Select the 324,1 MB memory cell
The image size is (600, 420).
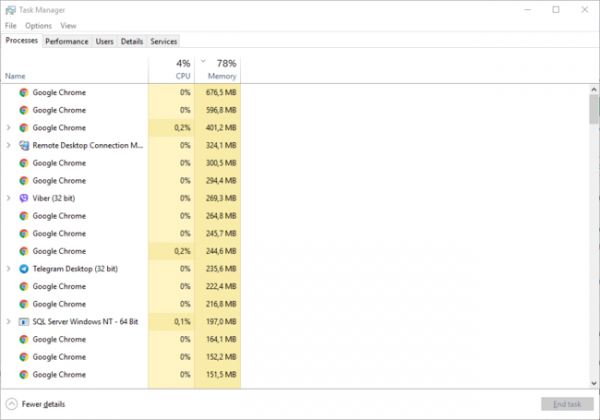coord(218,145)
